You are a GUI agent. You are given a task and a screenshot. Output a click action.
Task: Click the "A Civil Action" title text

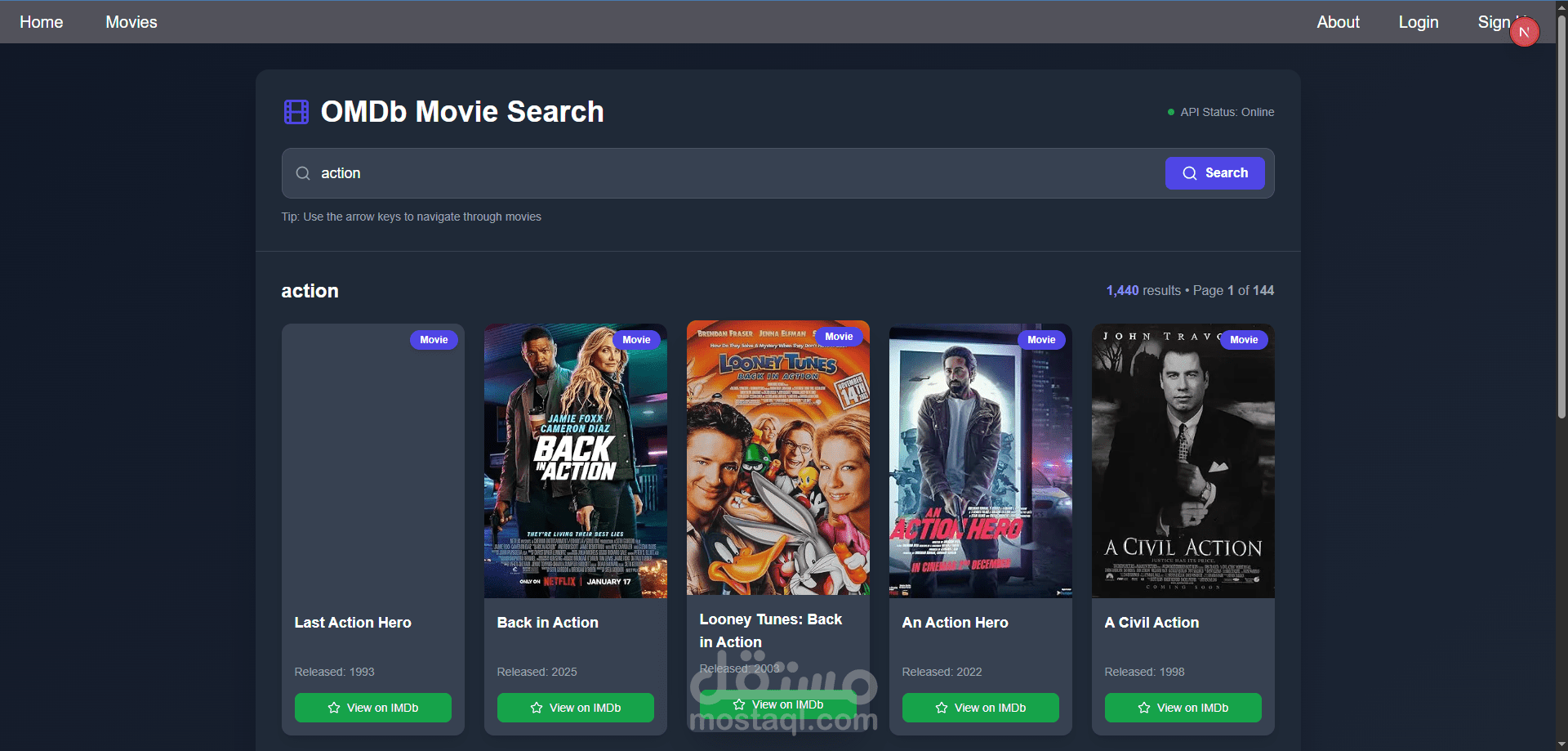tap(1152, 623)
